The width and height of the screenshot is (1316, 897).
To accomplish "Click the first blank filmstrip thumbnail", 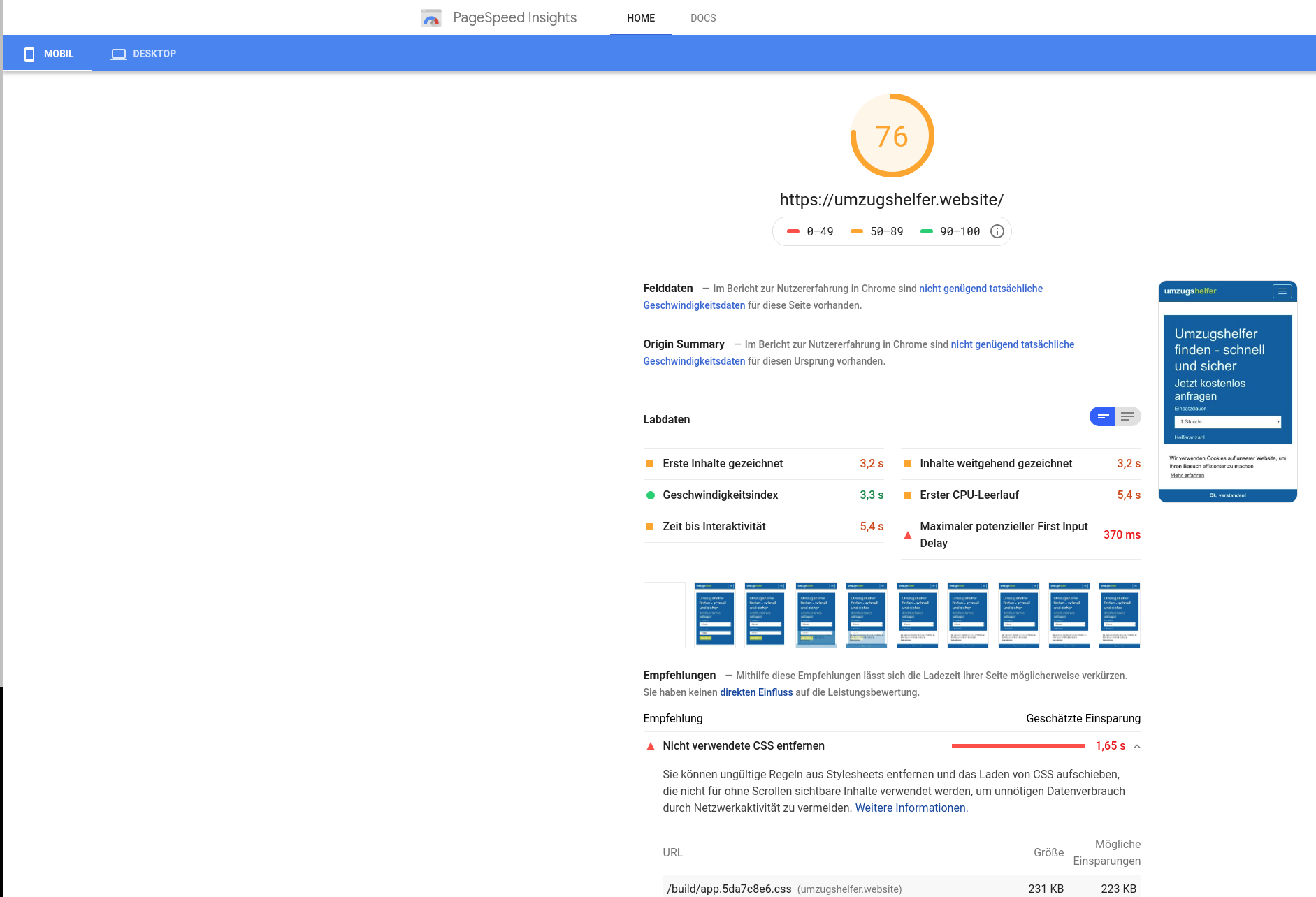I will click(x=664, y=615).
